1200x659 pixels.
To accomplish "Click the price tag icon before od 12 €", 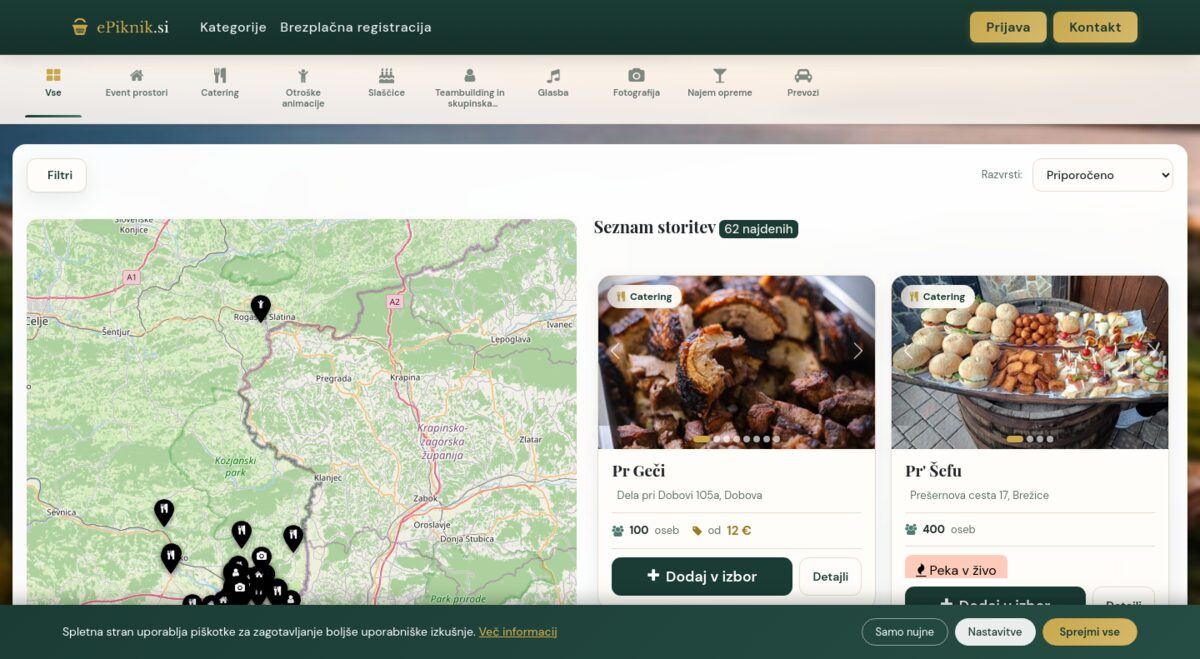I will 697,531.
